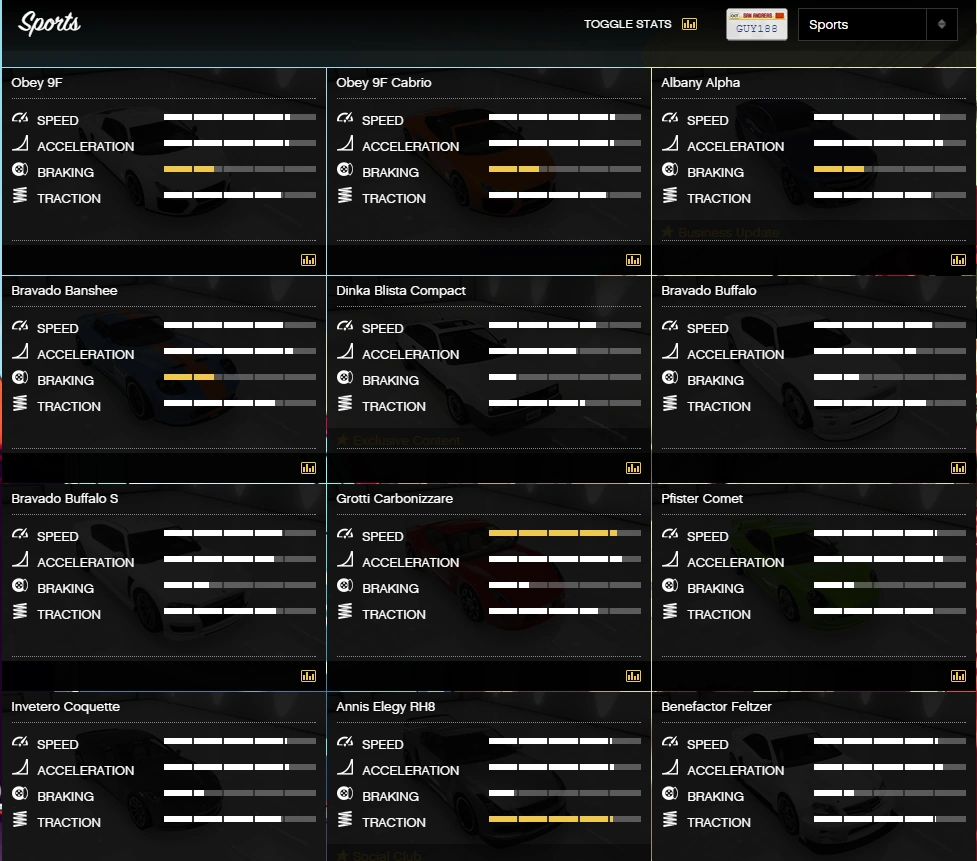The height and width of the screenshot is (861, 977).
Task: Toggle stats chart icon on Grotti Carbonizzare card
Action: coord(634,676)
